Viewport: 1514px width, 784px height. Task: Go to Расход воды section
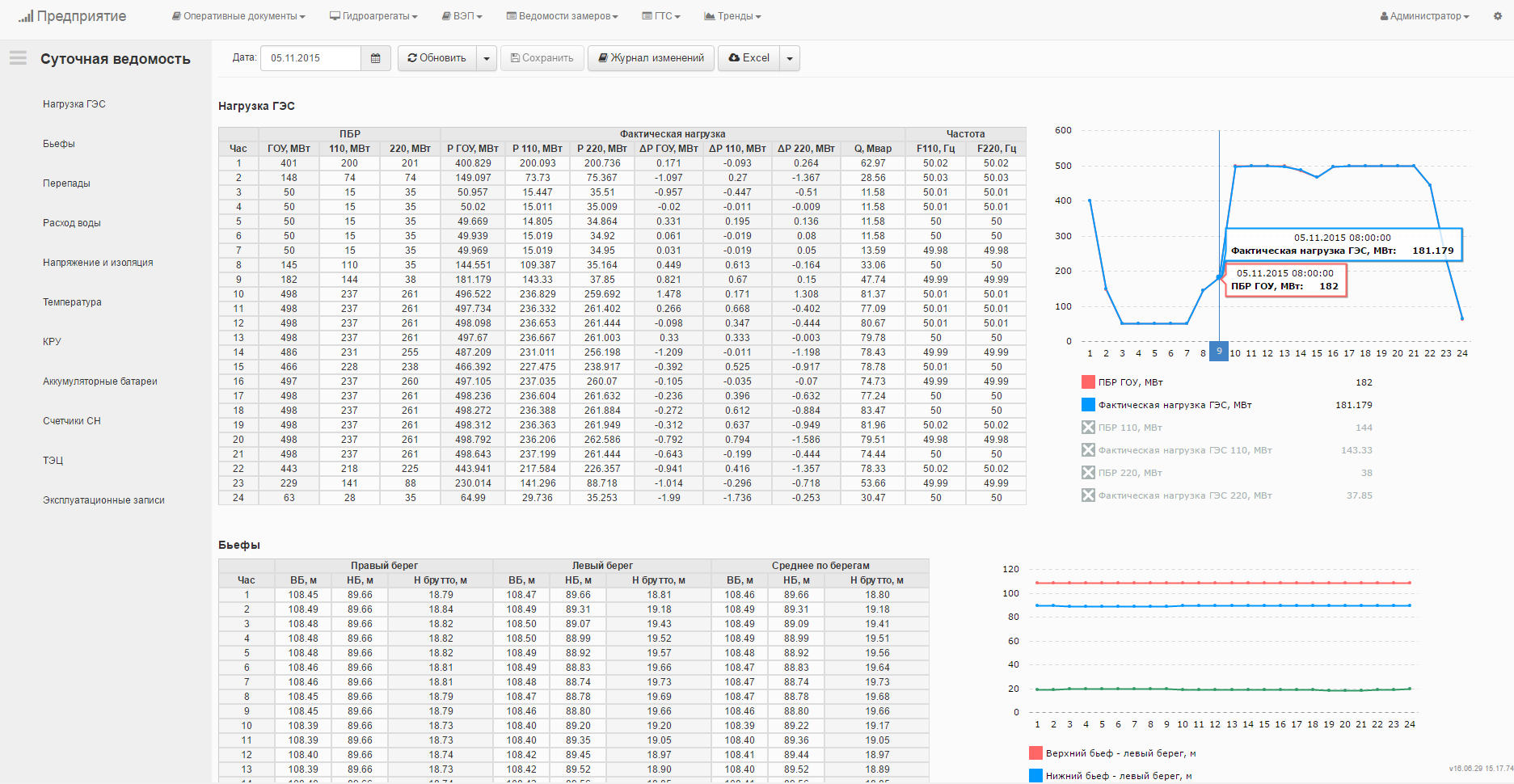pos(72,223)
